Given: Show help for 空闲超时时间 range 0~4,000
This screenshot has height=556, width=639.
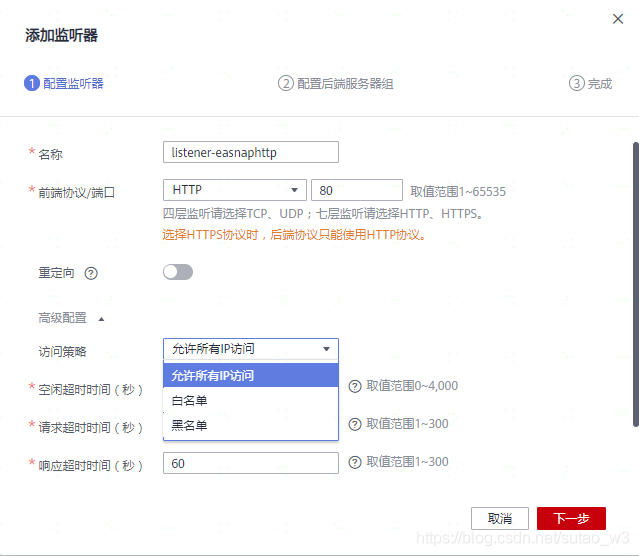Looking at the screenshot, I should pos(355,386).
